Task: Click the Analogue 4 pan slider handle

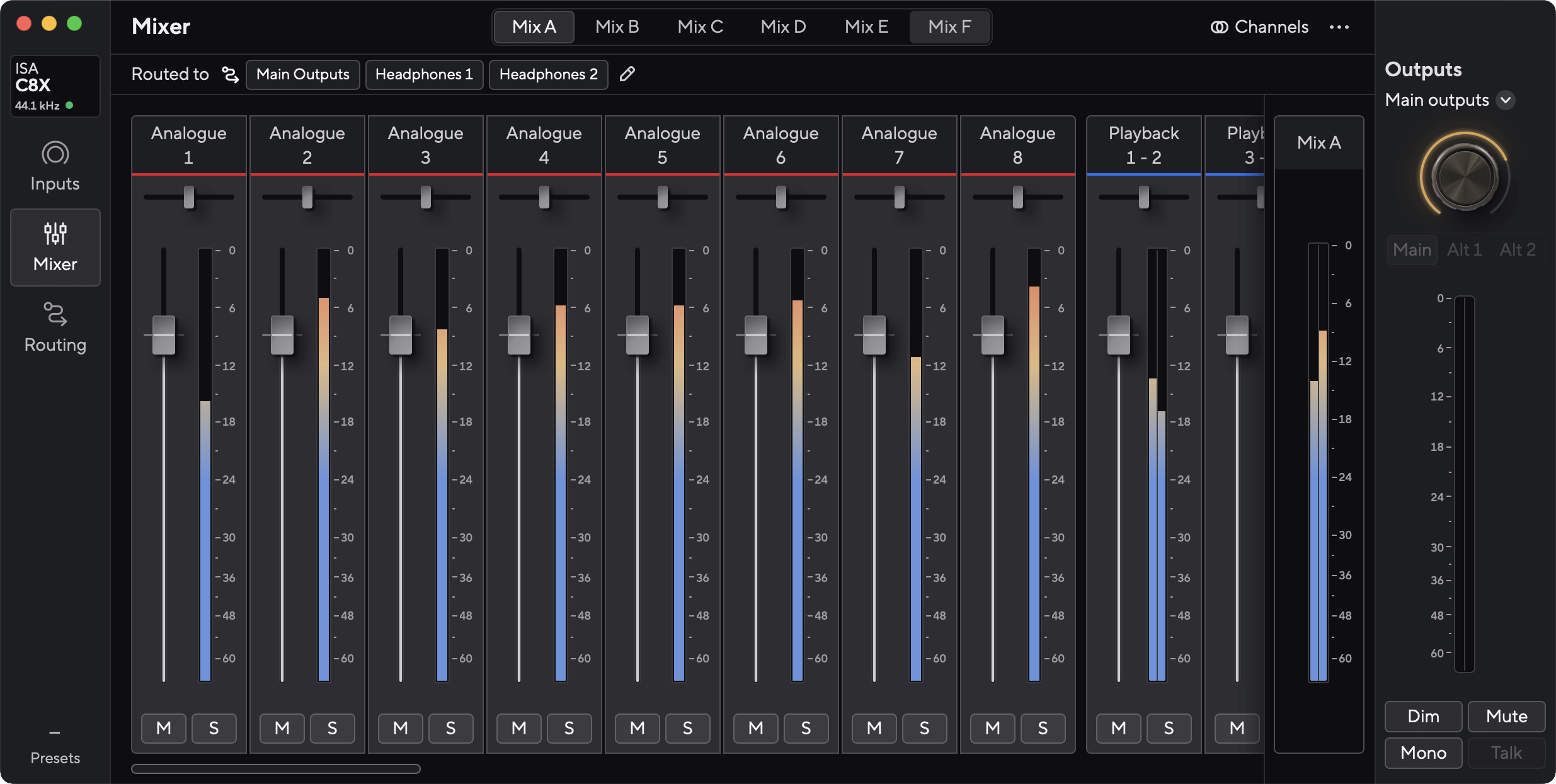Action: (x=544, y=197)
